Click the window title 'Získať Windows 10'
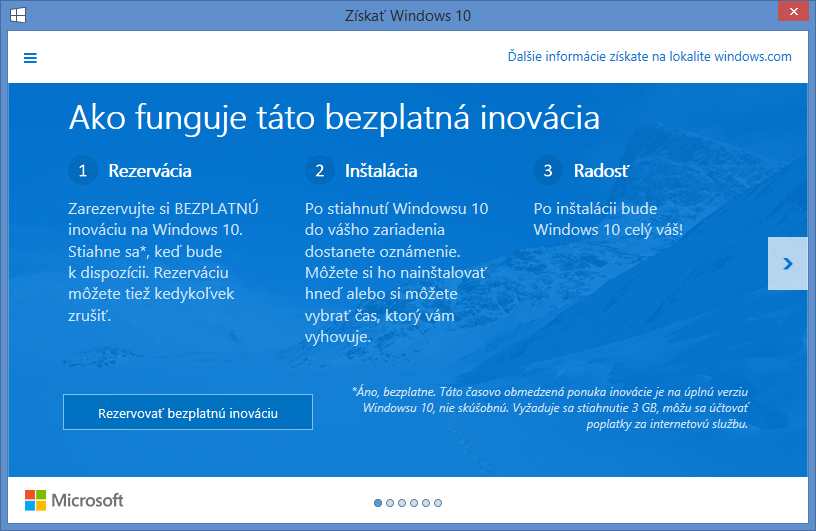The height and width of the screenshot is (531, 816). point(408,16)
